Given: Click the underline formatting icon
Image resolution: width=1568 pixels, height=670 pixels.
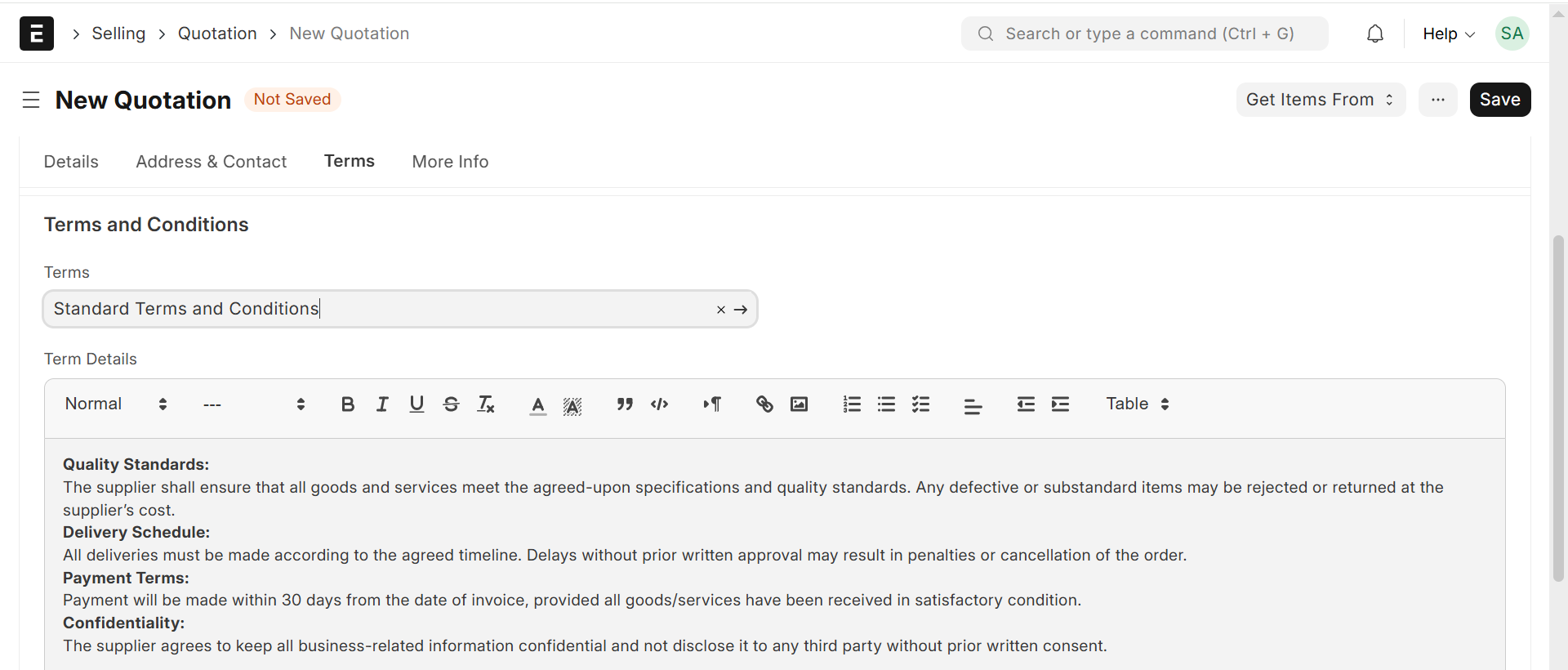Looking at the screenshot, I should pos(416,404).
